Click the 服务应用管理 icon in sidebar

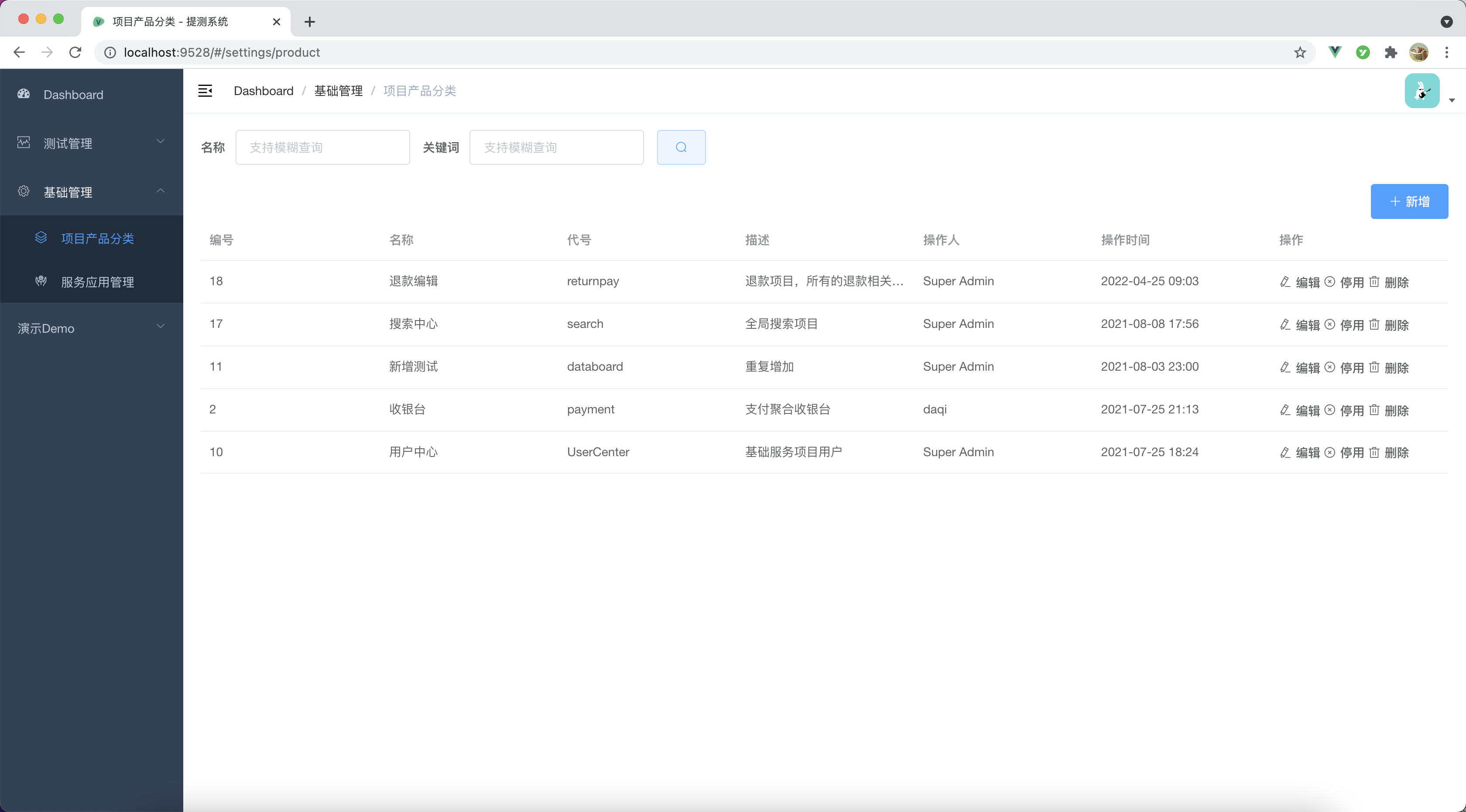pyautogui.click(x=41, y=281)
